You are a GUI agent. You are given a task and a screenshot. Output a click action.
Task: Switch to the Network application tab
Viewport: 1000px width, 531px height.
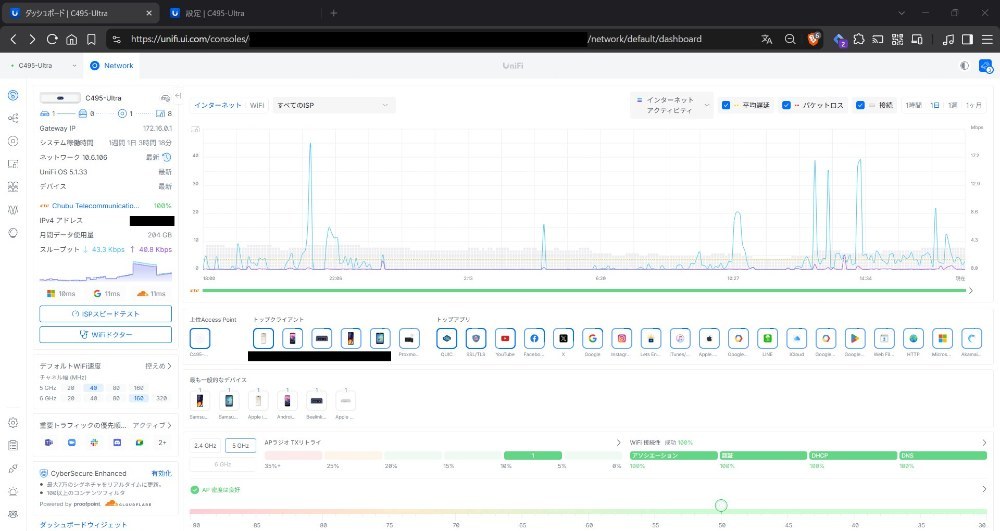click(x=112, y=66)
